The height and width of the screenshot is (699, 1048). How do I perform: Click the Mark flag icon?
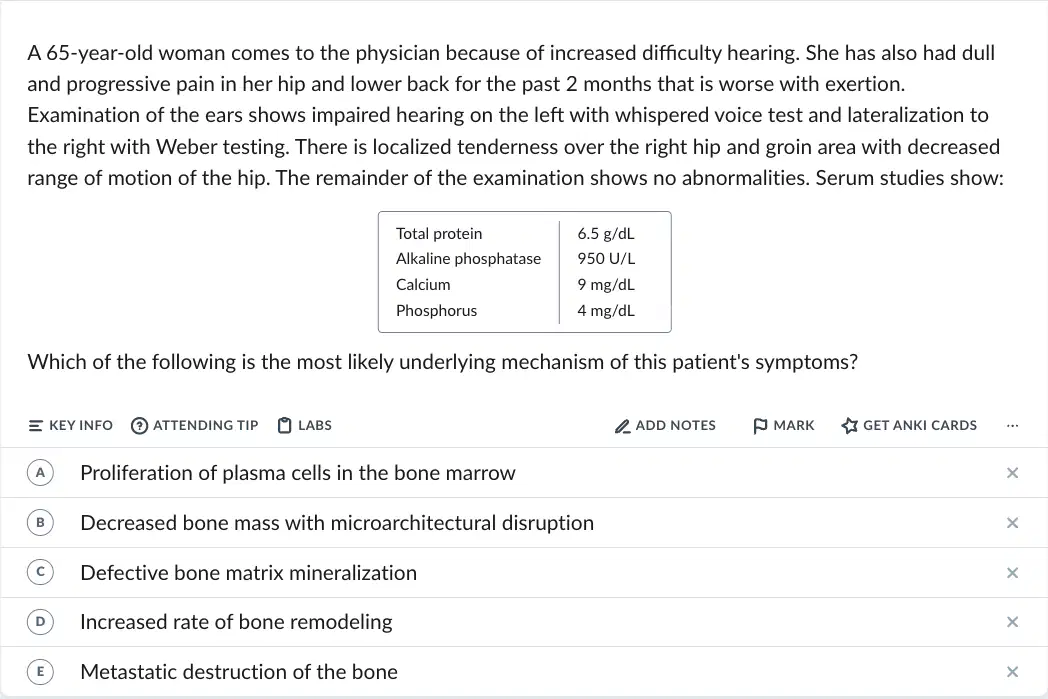click(760, 426)
